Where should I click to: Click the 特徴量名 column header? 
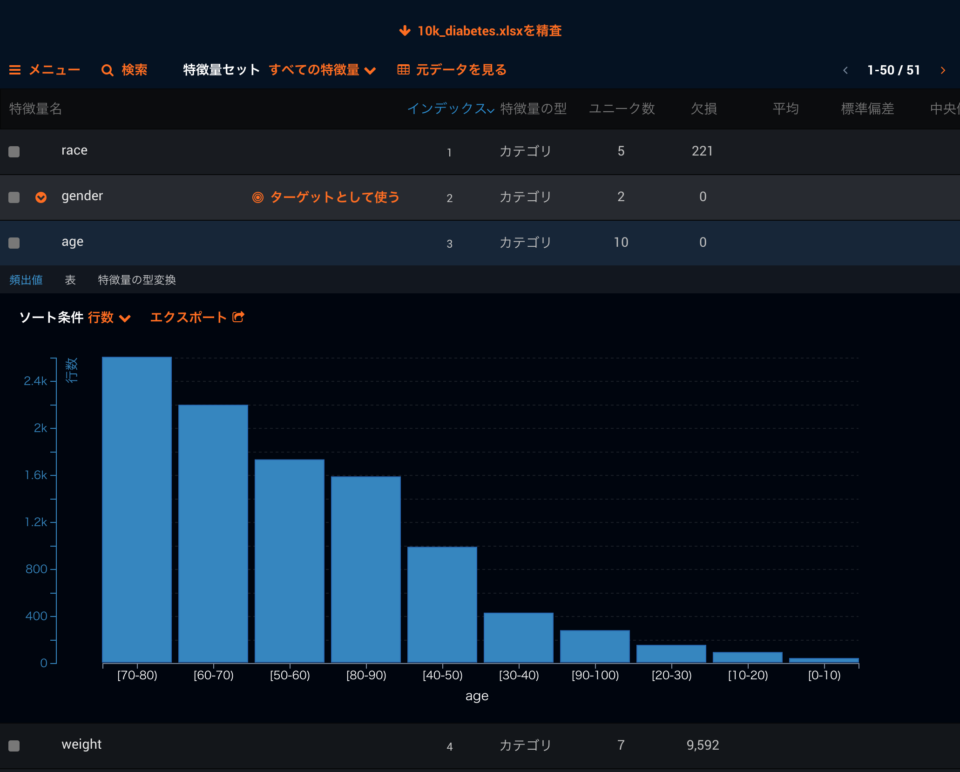tap(36, 109)
